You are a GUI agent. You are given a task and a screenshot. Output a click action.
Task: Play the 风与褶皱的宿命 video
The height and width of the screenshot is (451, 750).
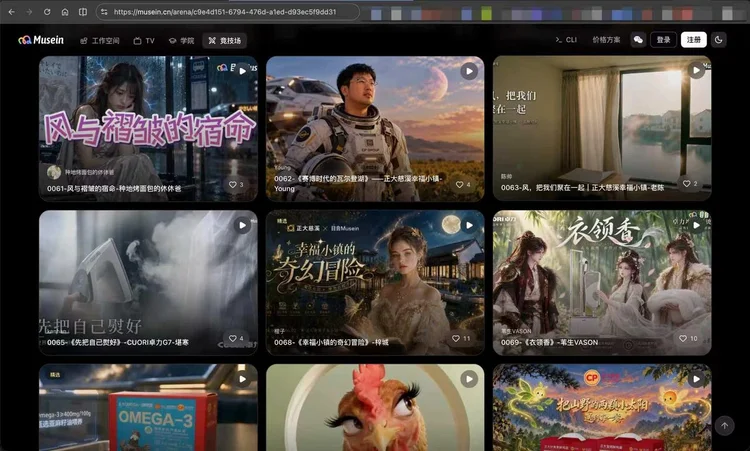click(243, 71)
